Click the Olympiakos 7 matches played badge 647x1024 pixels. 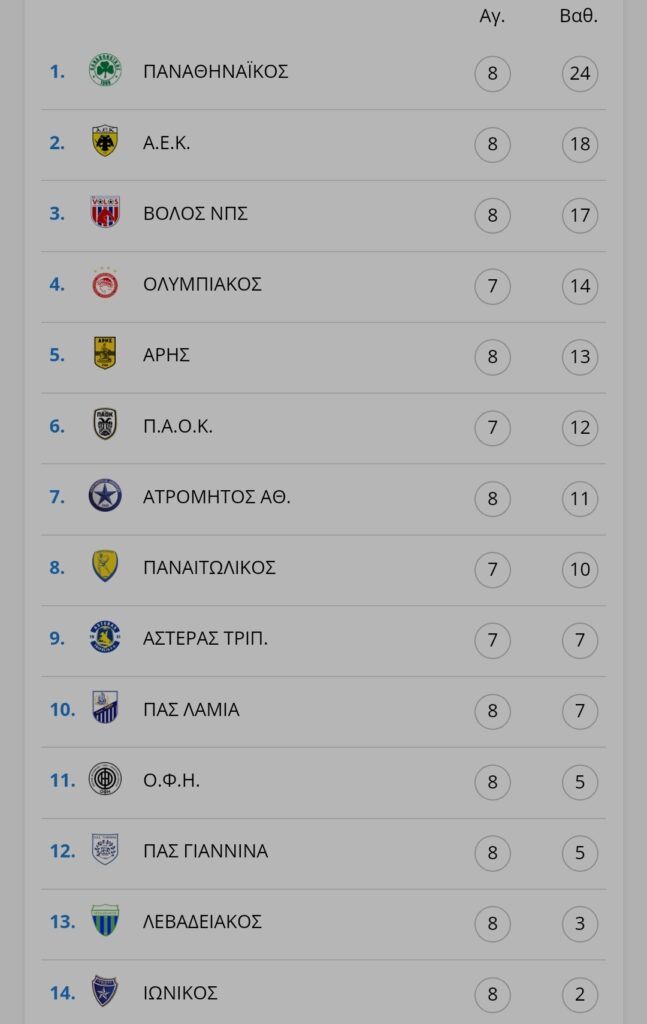tap(492, 286)
